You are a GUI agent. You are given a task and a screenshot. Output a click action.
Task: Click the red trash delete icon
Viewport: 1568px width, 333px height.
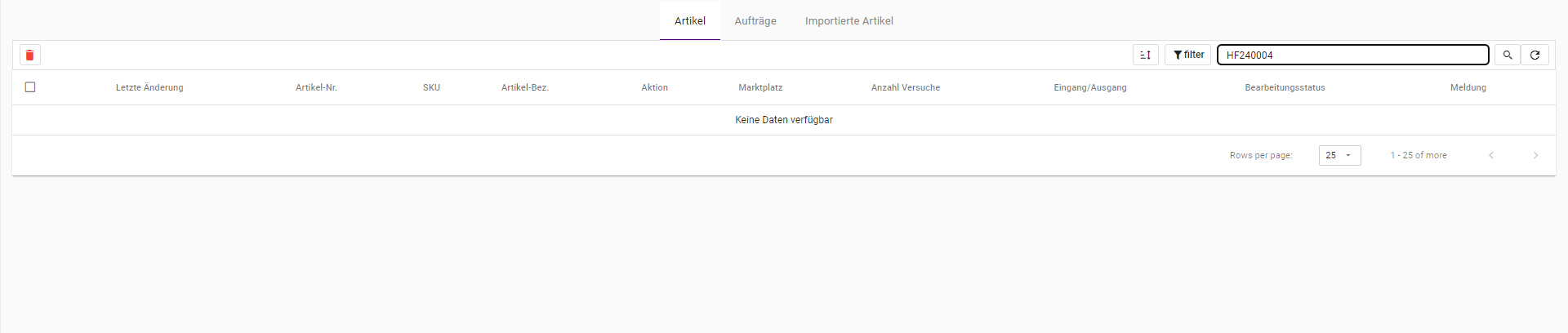[x=30, y=55]
